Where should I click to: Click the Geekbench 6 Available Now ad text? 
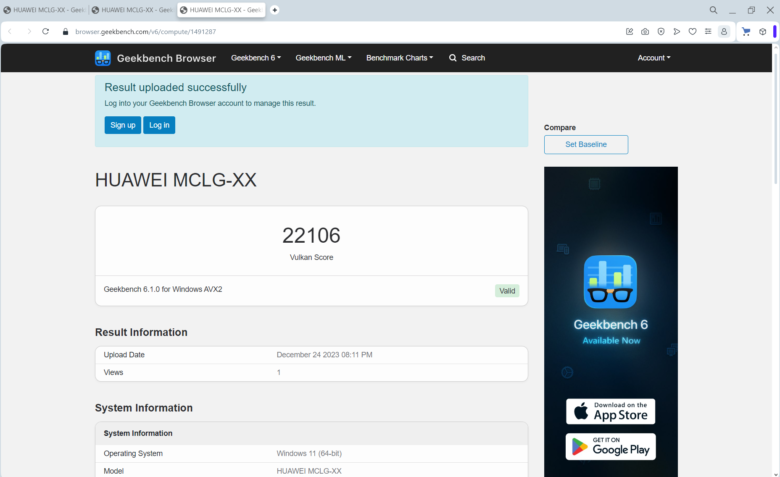tap(611, 332)
